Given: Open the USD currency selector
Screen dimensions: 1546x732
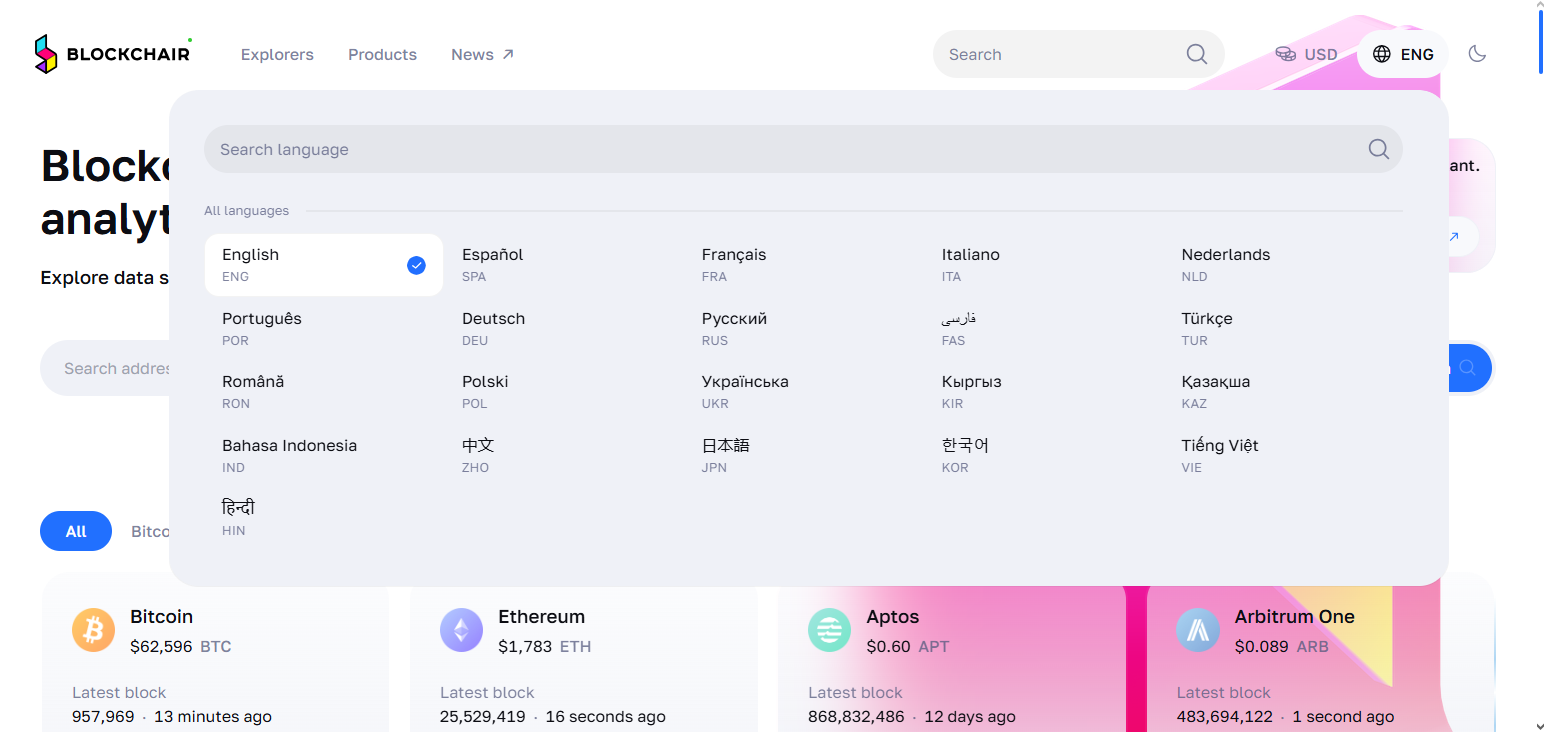Looking at the screenshot, I should [x=1306, y=54].
